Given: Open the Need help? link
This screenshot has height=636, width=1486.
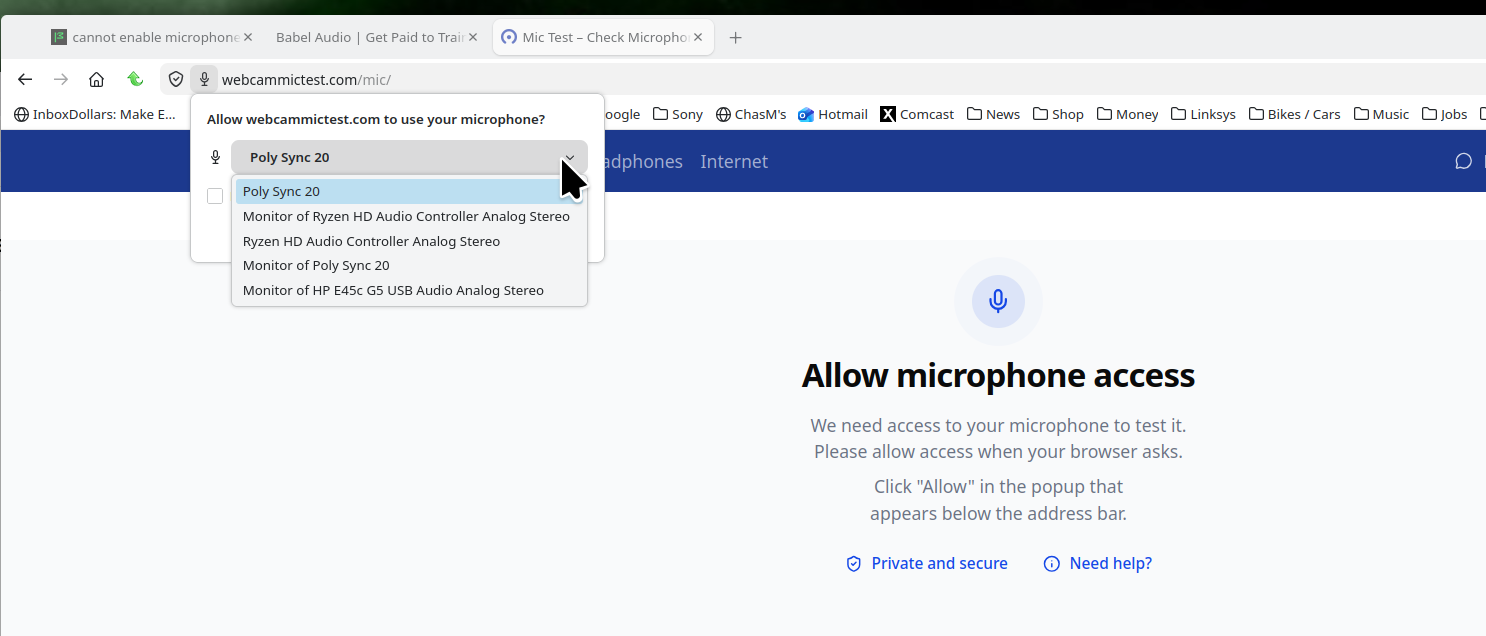Looking at the screenshot, I should click(1098, 563).
